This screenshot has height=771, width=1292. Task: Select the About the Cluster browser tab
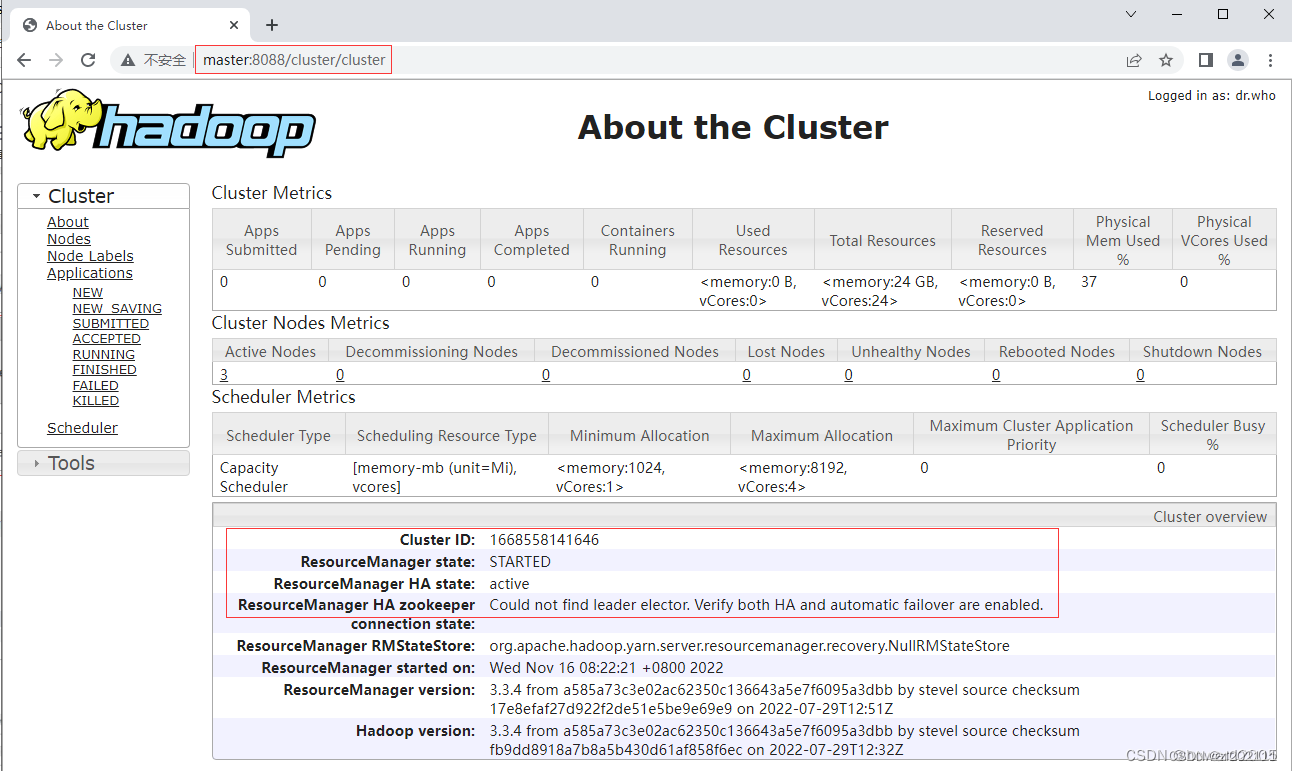tap(130, 25)
